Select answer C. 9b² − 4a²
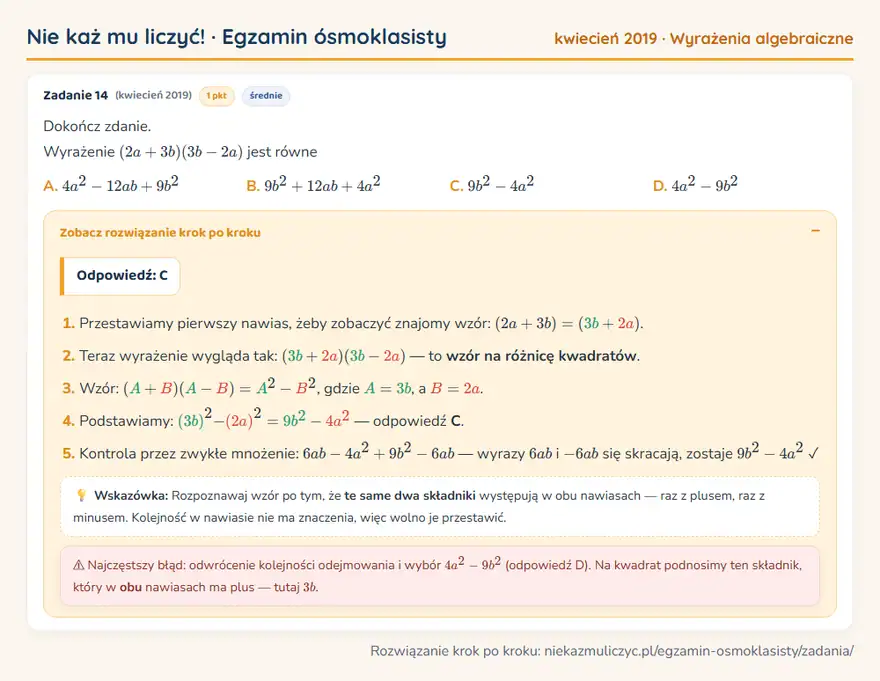The height and width of the screenshot is (681, 880). tap(492, 184)
